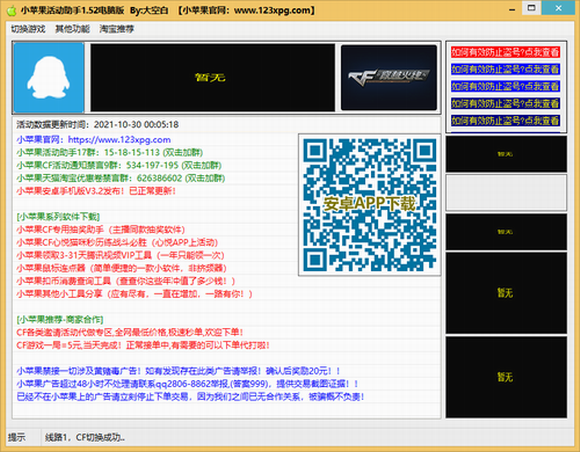Click the green apple title bar icon
The image size is (580, 452).
click(x=11, y=10)
